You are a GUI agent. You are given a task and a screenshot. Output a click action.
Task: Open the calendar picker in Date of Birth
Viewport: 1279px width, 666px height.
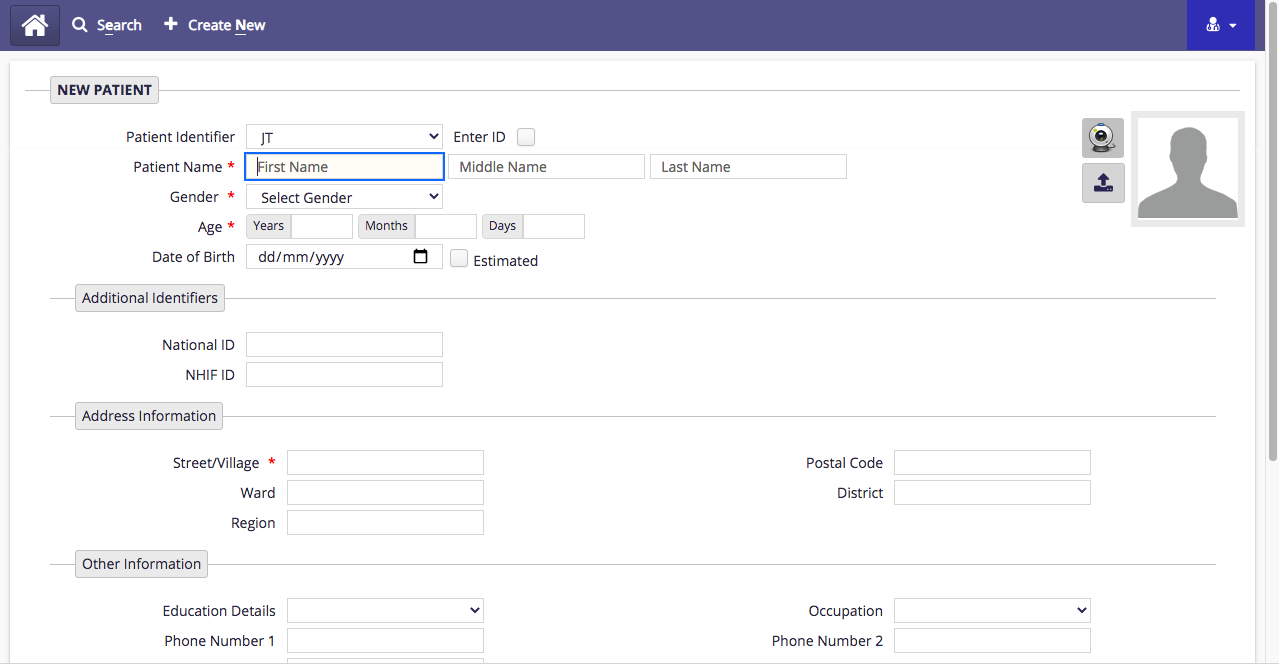coord(421,257)
